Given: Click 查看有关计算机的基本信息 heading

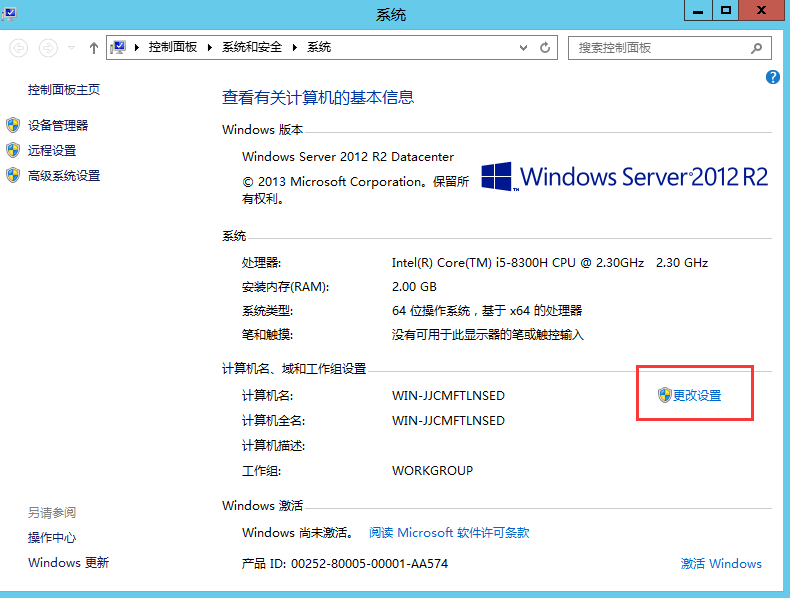Looking at the screenshot, I should point(318,97).
